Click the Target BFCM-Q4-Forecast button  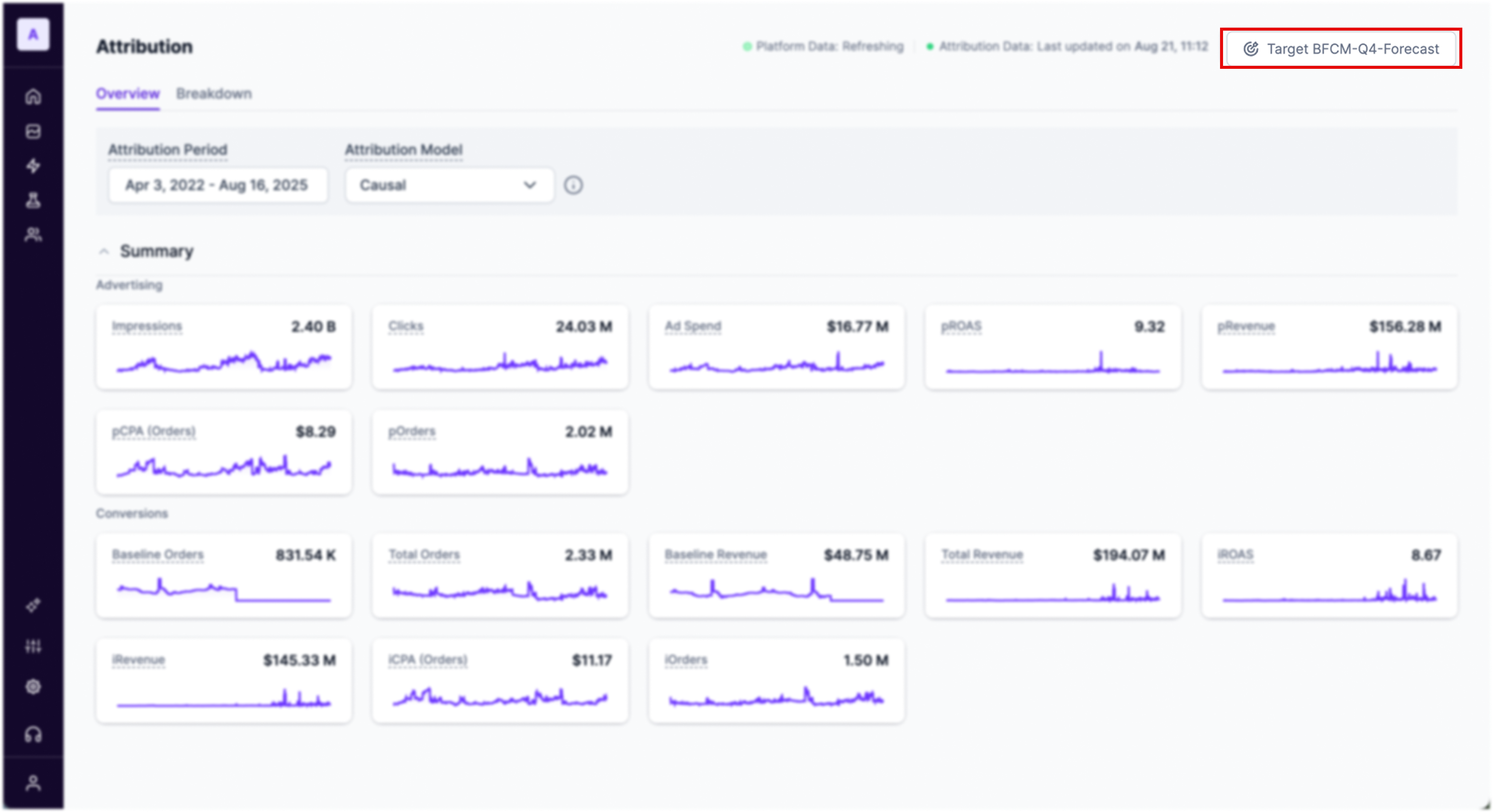(1341, 49)
